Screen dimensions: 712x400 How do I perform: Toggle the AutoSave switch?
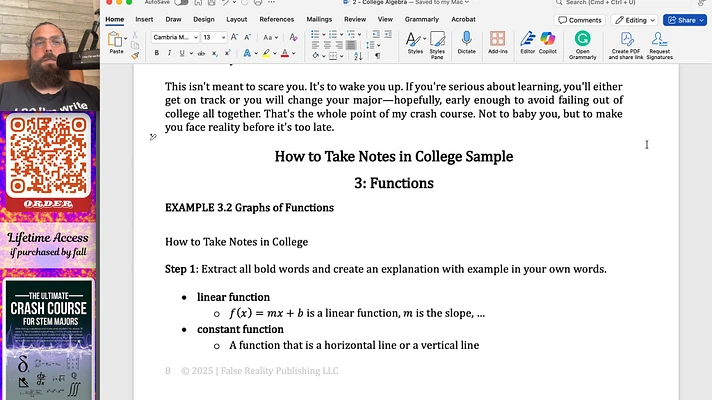(x=181, y=3)
